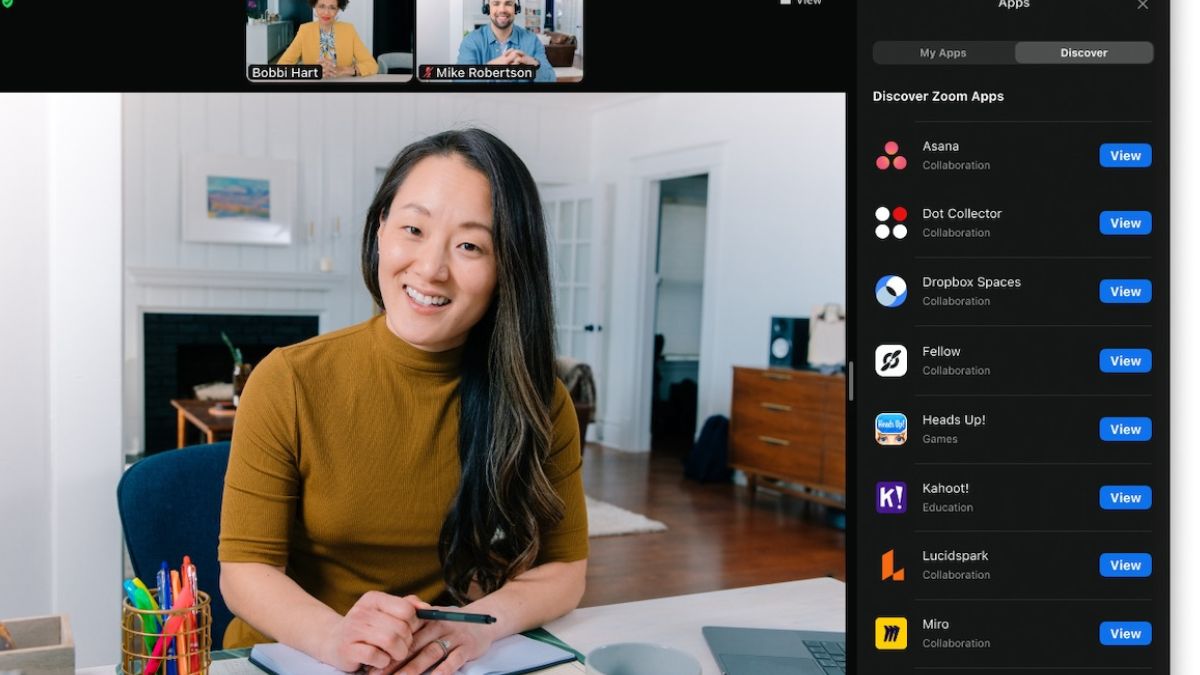
Task: View the Lucidspark app details
Action: (x=1125, y=565)
